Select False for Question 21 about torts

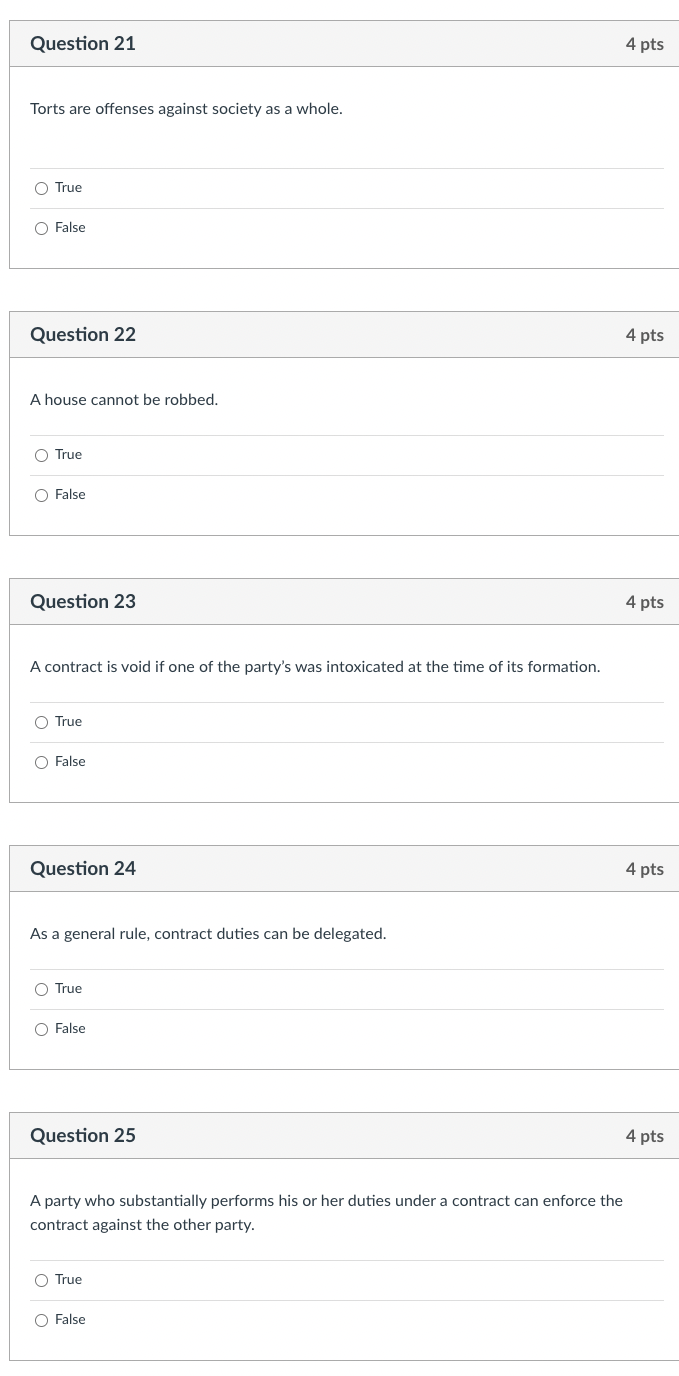point(41,228)
